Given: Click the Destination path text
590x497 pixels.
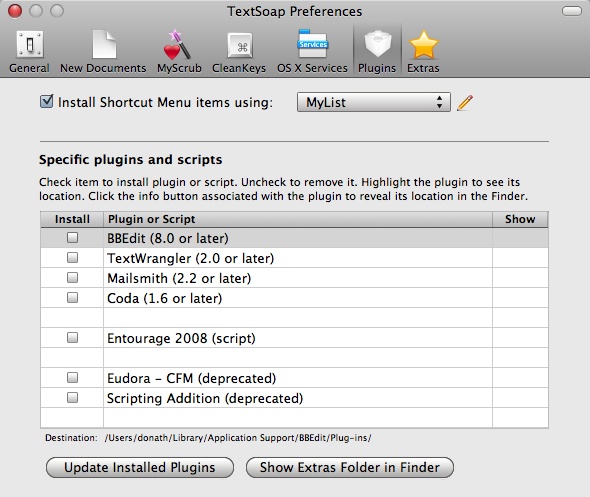Looking at the screenshot, I should (x=238, y=438).
